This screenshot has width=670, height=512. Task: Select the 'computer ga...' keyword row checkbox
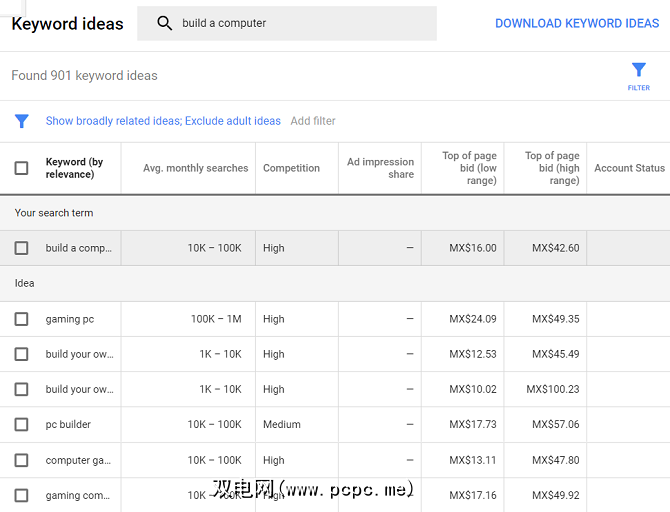21,460
